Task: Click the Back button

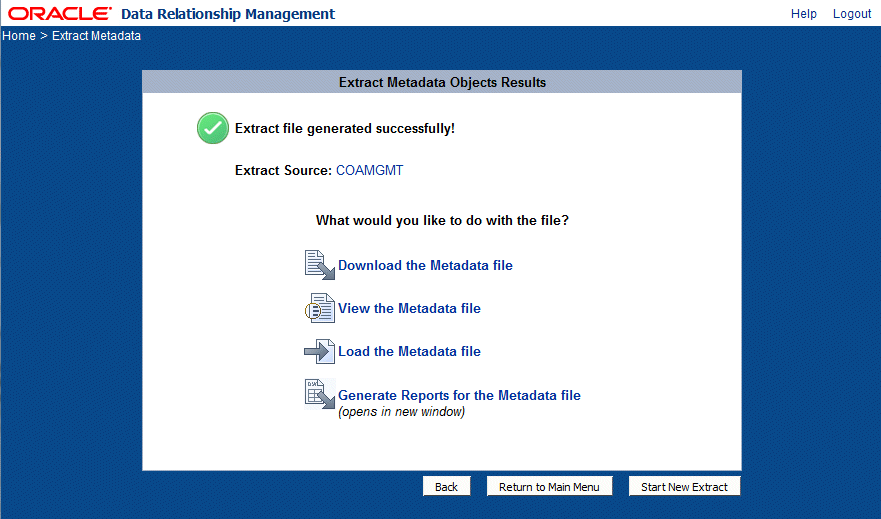Action: pos(447,486)
